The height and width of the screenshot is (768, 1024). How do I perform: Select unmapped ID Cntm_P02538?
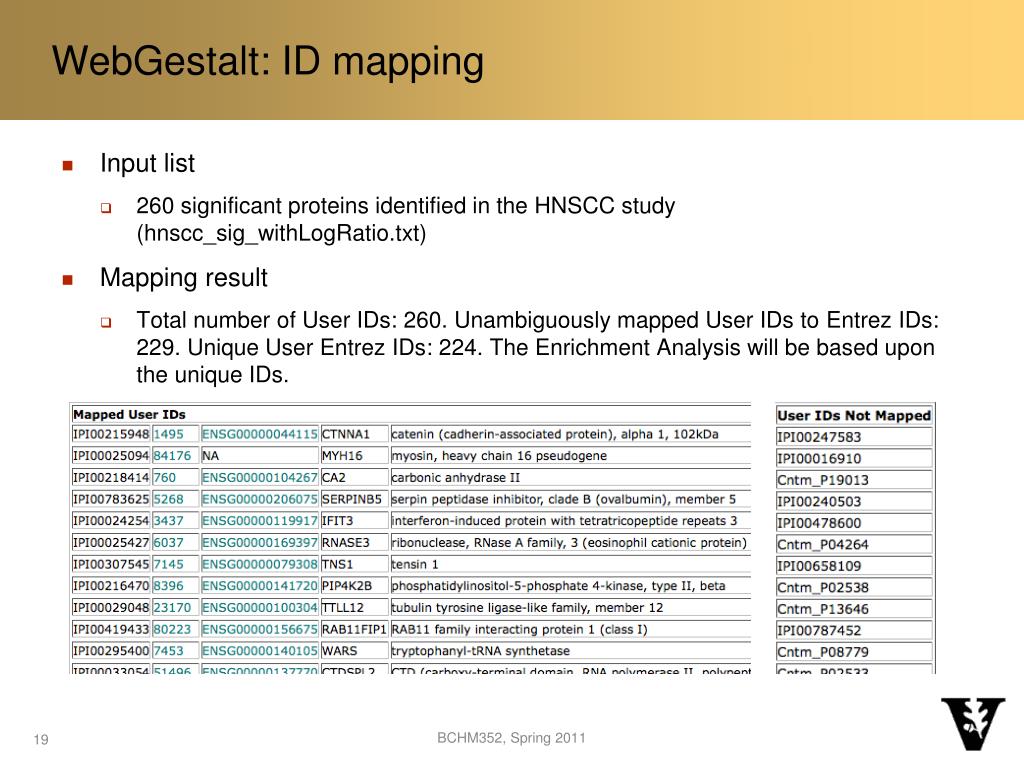823,588
